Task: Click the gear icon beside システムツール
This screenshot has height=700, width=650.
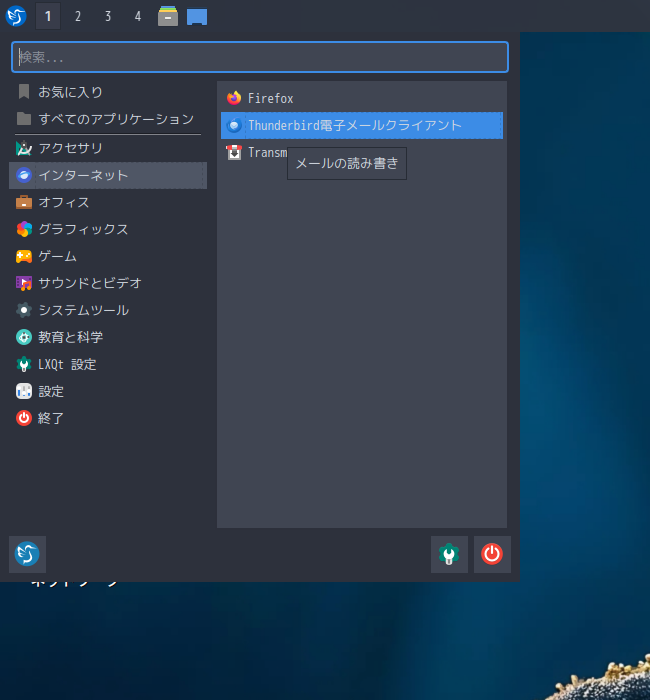Action: point(24,310)
